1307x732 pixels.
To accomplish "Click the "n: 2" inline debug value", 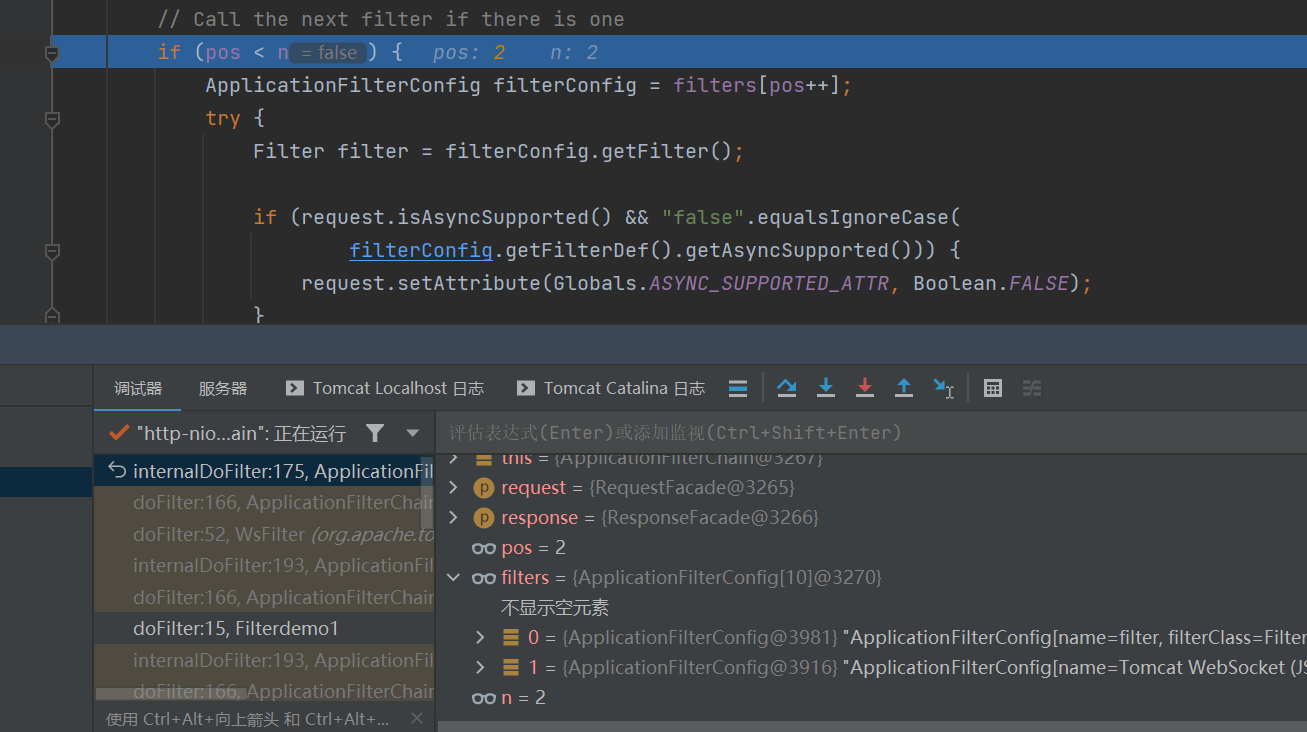I will pyautogui.click(x=574, y=52).
